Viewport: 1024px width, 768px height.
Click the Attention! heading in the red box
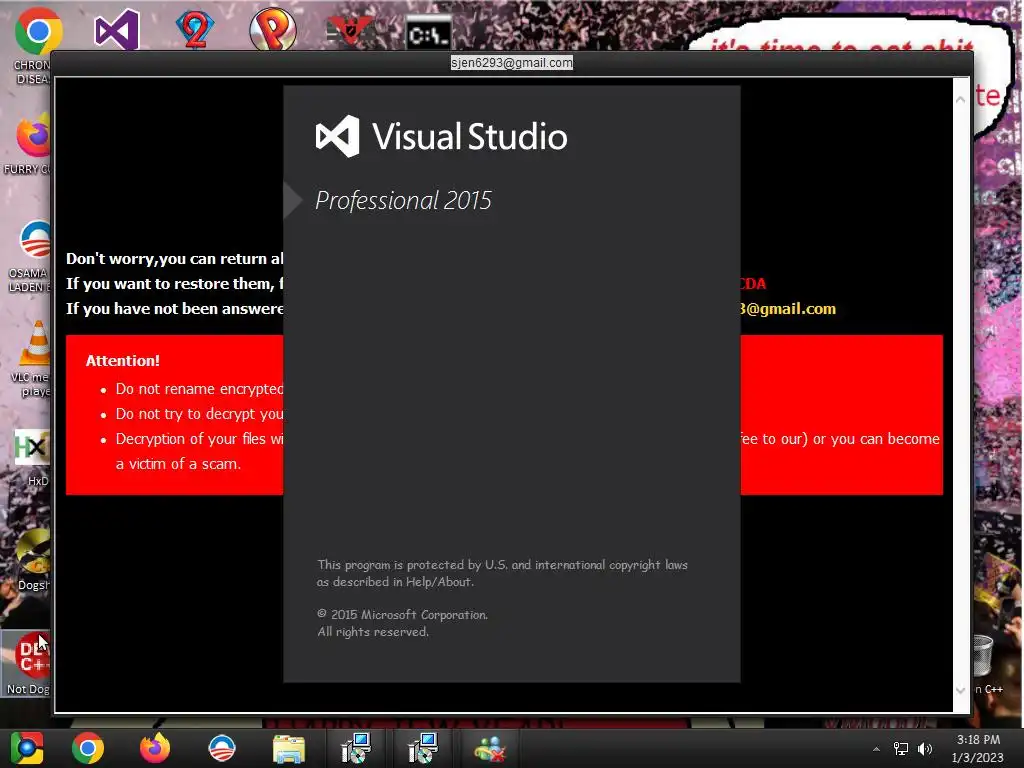tap(123, 360)
